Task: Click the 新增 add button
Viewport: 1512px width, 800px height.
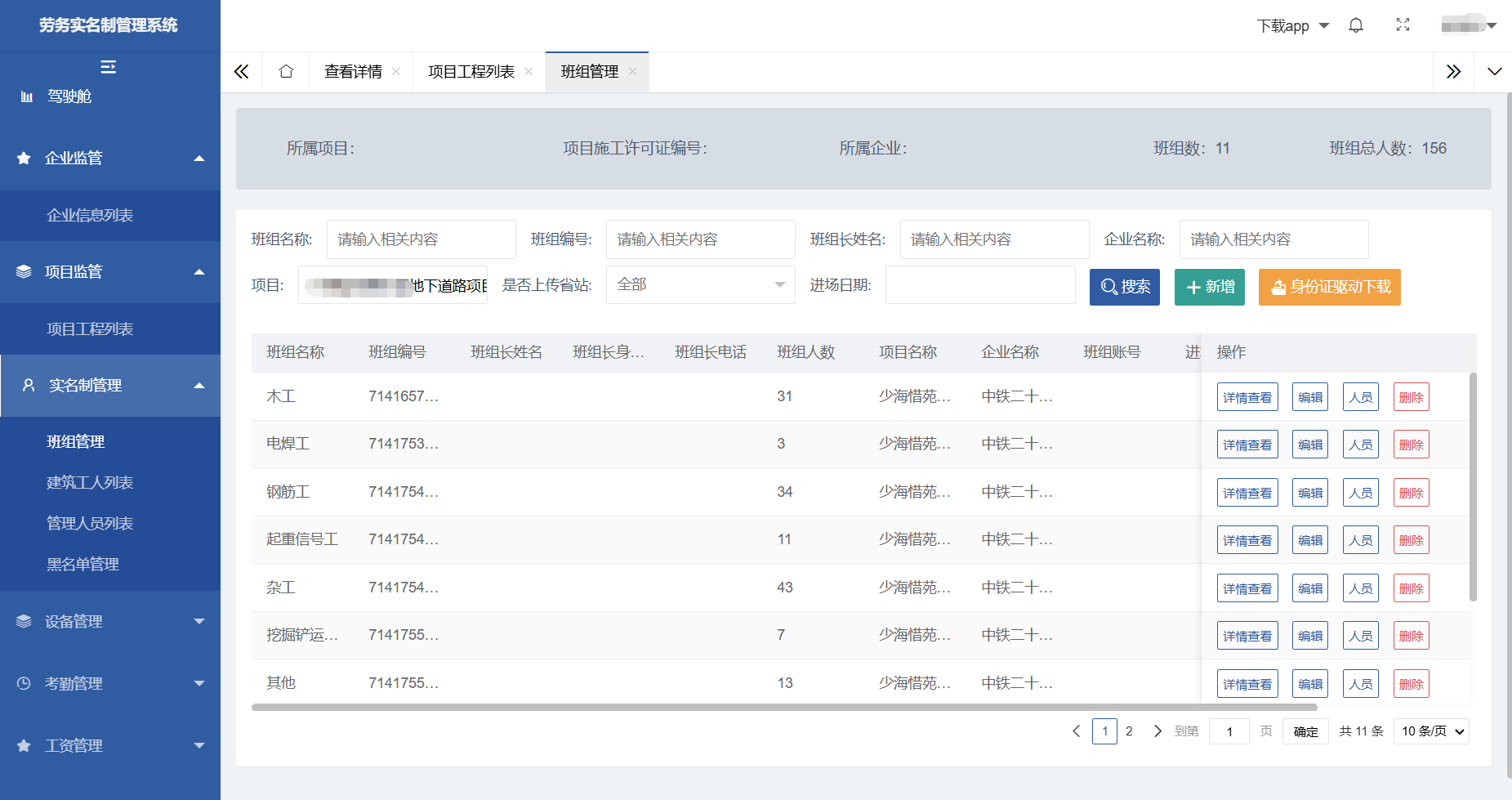Action: [x=1209, y=287]
